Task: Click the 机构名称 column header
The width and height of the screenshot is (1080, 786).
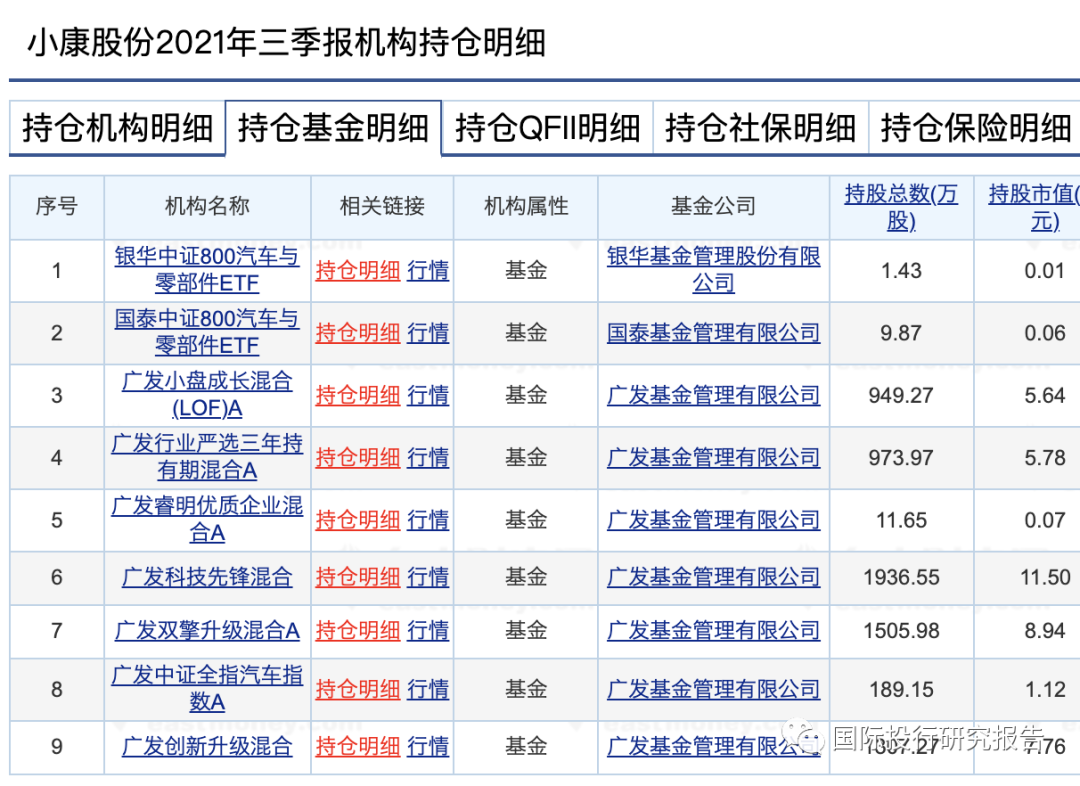Action: 207,206
